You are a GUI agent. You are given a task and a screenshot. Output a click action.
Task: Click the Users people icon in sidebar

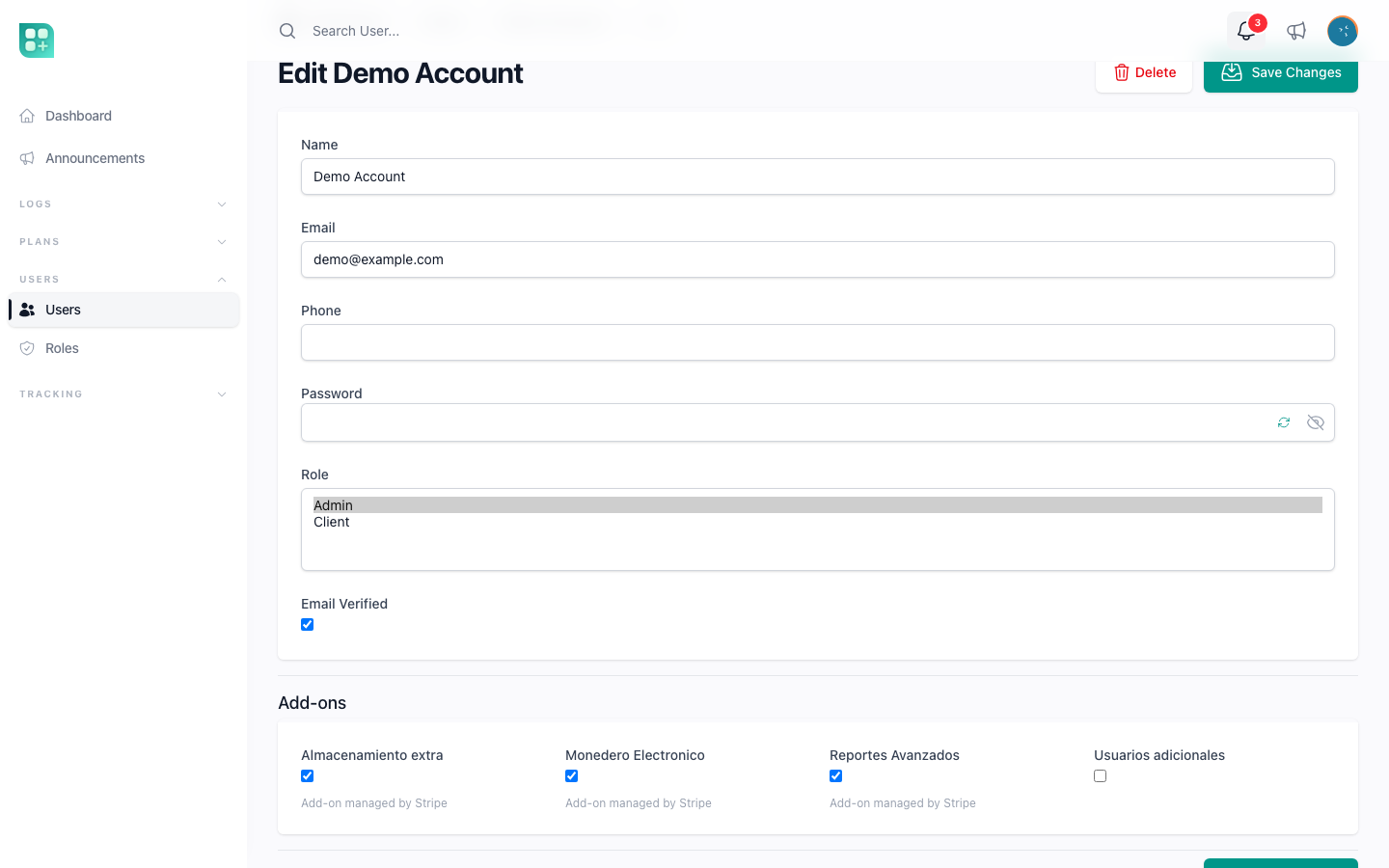27,310
